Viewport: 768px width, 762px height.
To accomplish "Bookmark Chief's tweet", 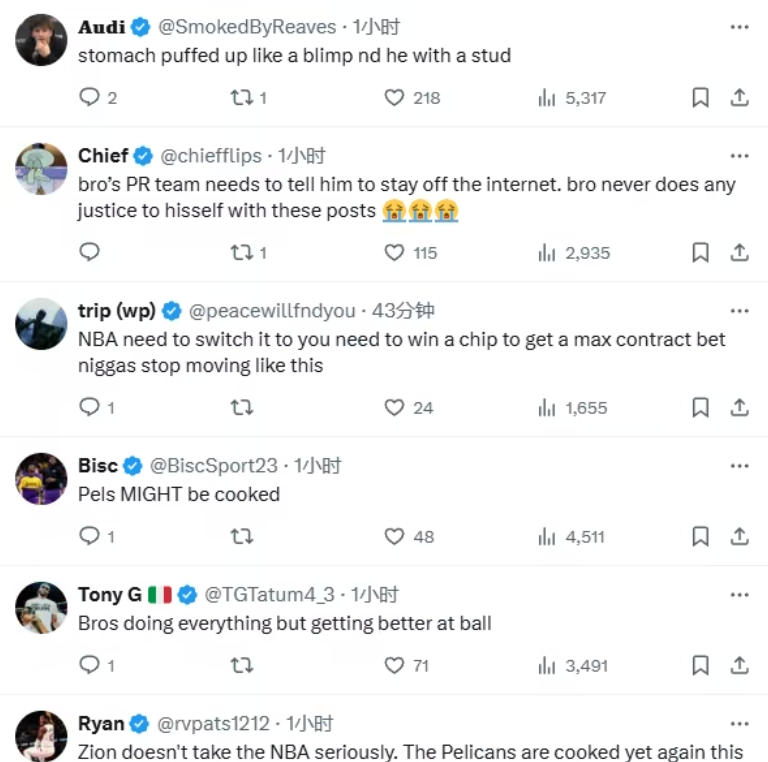I will [701, 253].
